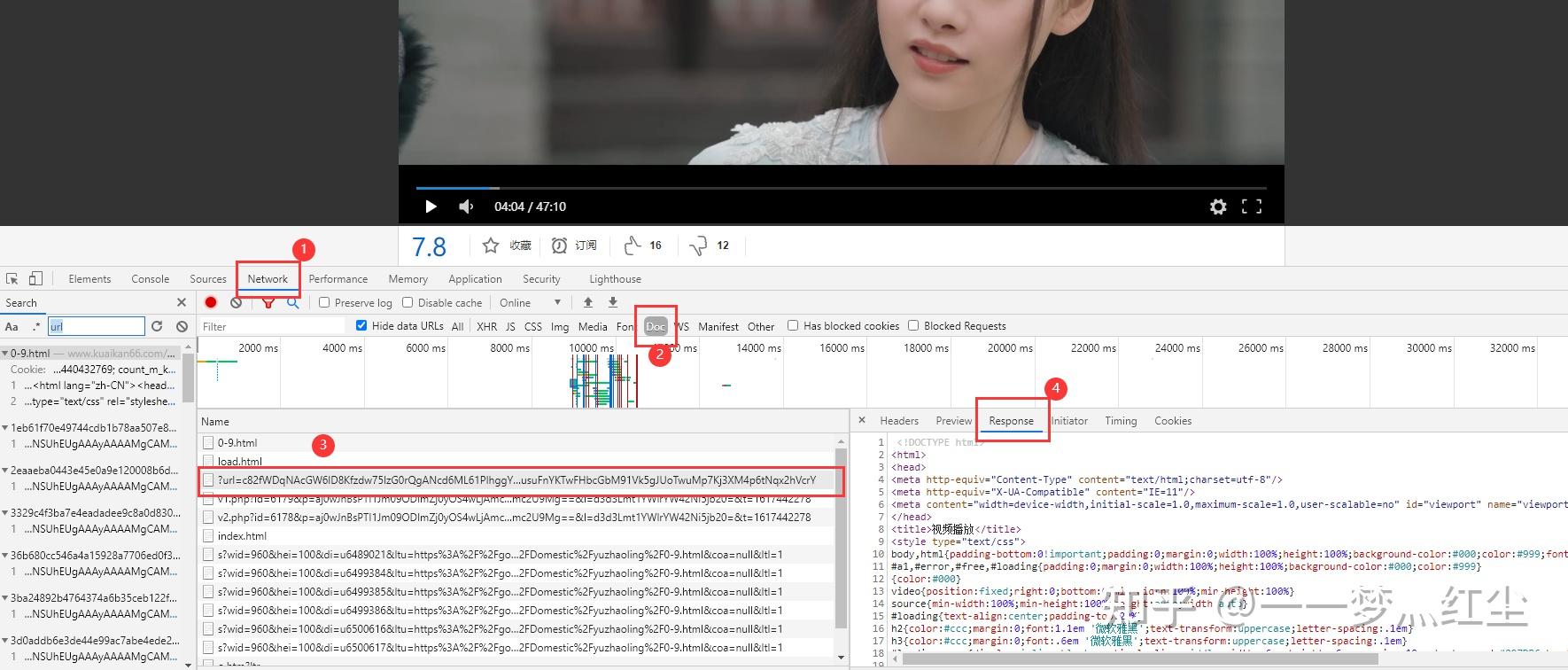Viewport: 1568px width, 670px height.
Task: Click the video play button
Action: coord(431,206)
